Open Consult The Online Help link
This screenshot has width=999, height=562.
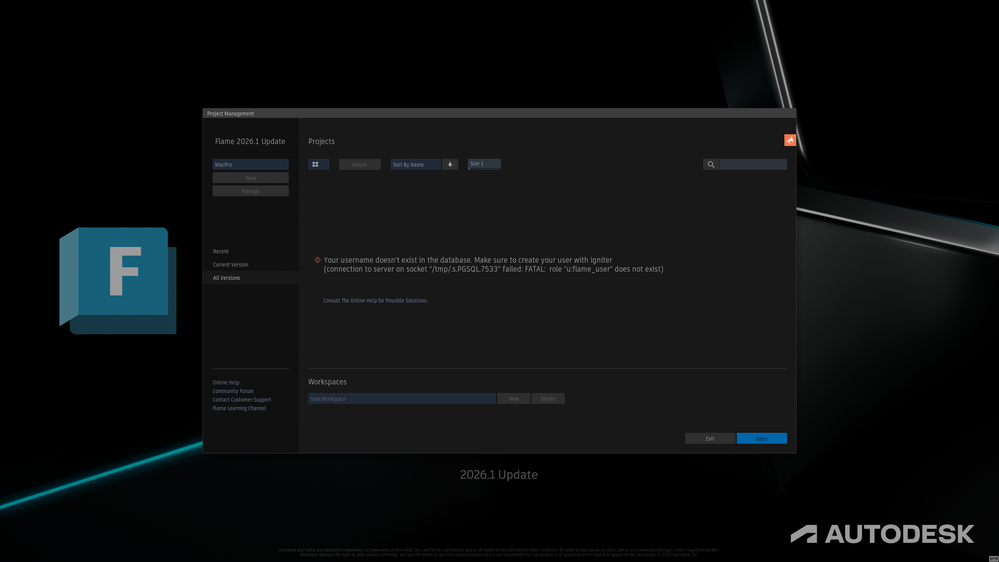375,301
